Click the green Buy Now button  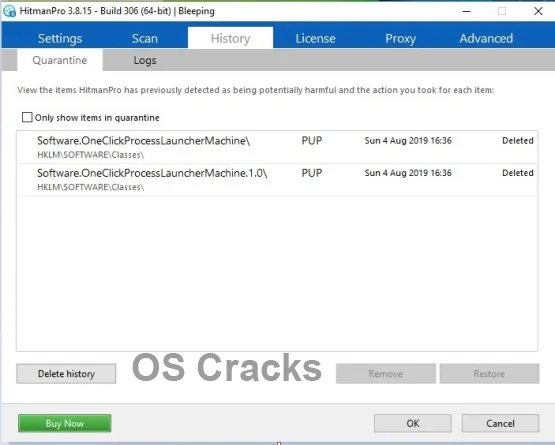[65, 423]
